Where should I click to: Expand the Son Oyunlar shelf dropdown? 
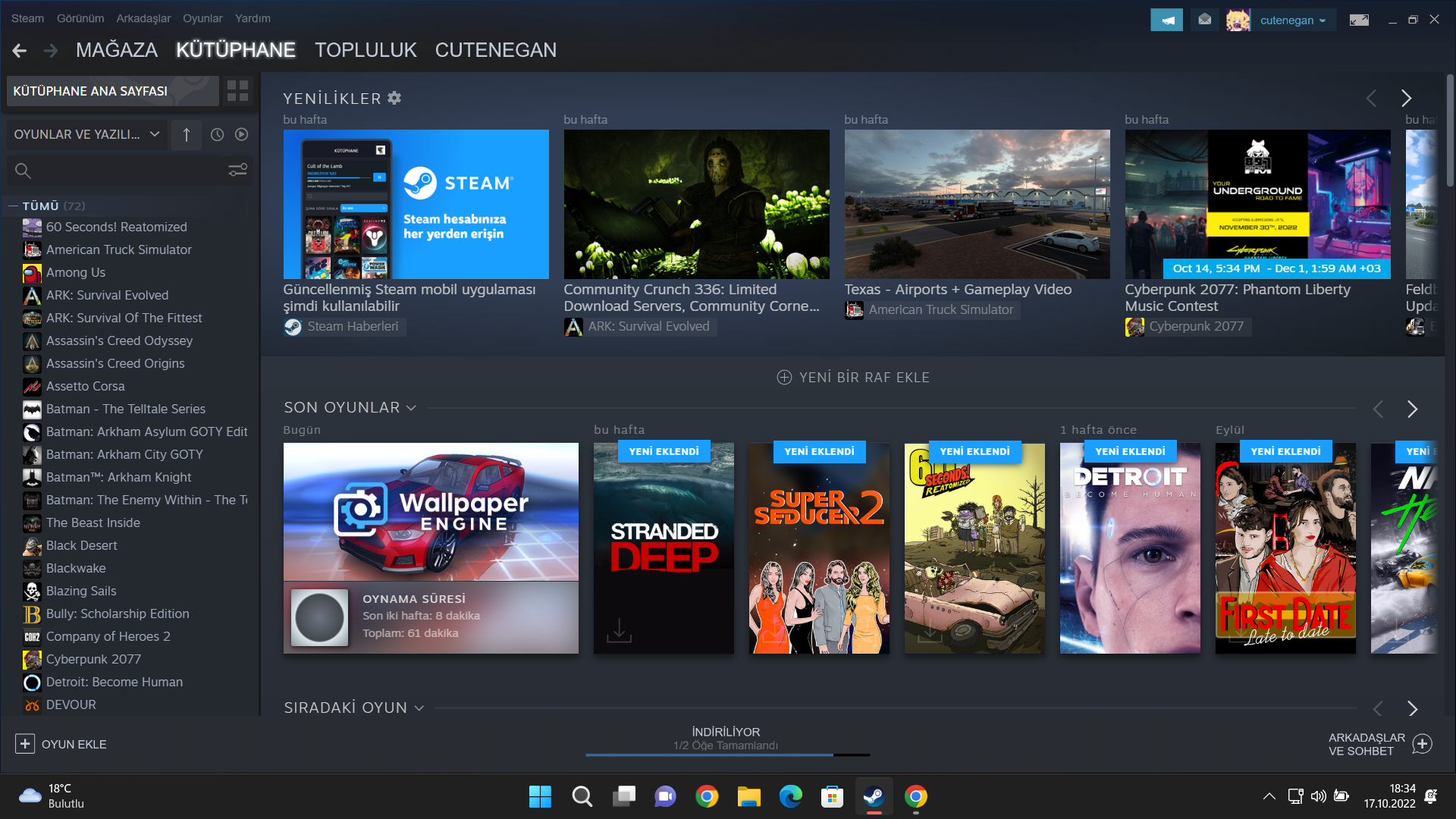click(411, 408)
